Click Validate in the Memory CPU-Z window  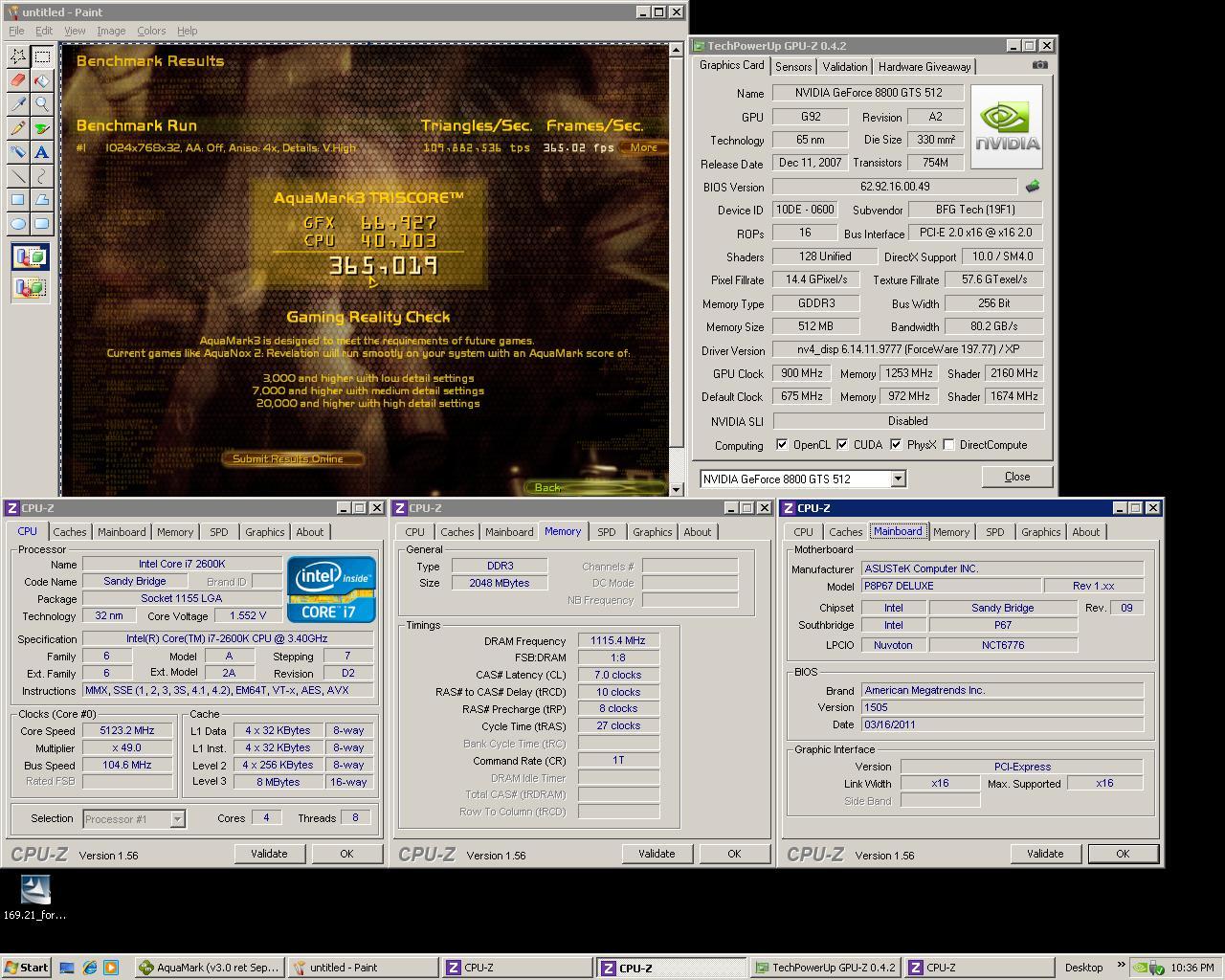coord(657,854)
